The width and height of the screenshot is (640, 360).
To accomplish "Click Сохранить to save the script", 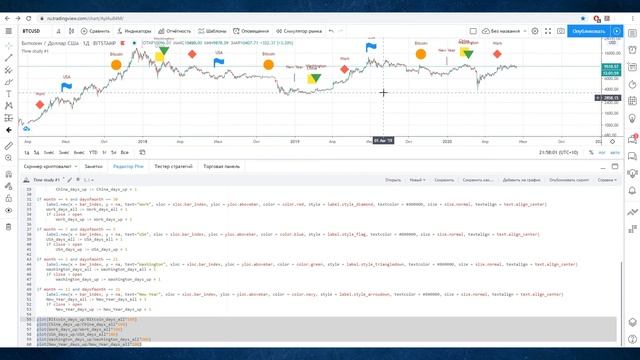I will 444,180.
